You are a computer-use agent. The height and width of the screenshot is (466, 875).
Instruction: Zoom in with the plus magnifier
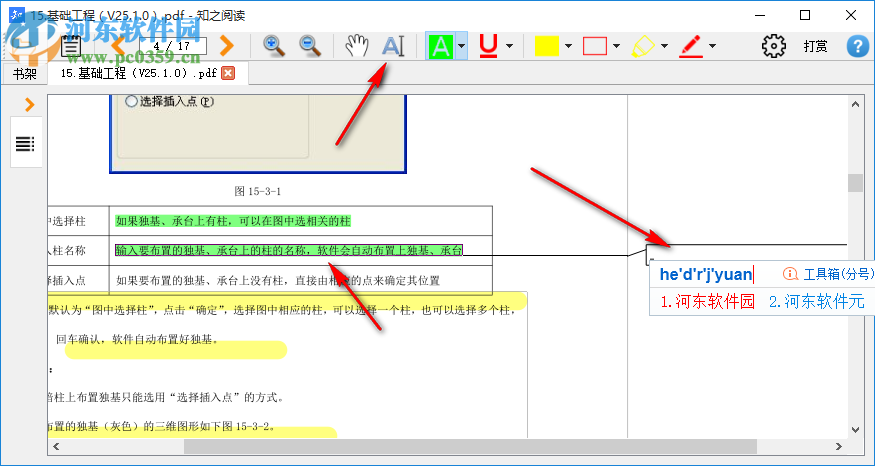coord(274,46)
